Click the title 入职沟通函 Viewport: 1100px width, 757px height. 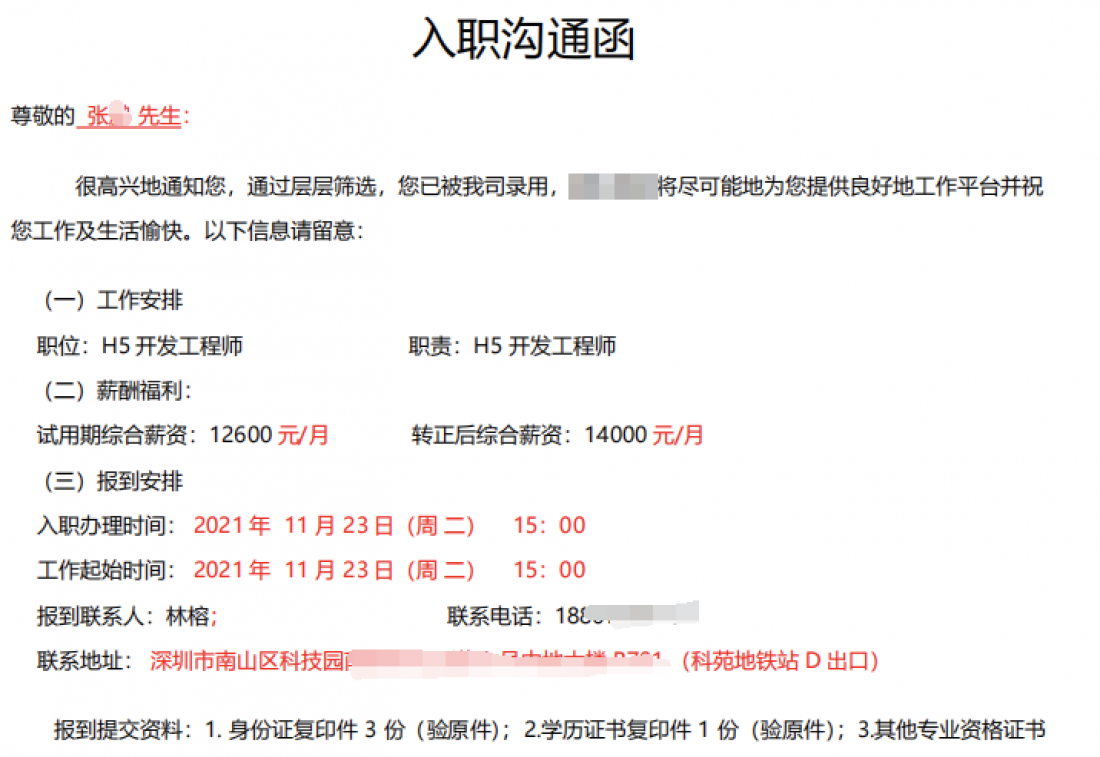(523, 41)
